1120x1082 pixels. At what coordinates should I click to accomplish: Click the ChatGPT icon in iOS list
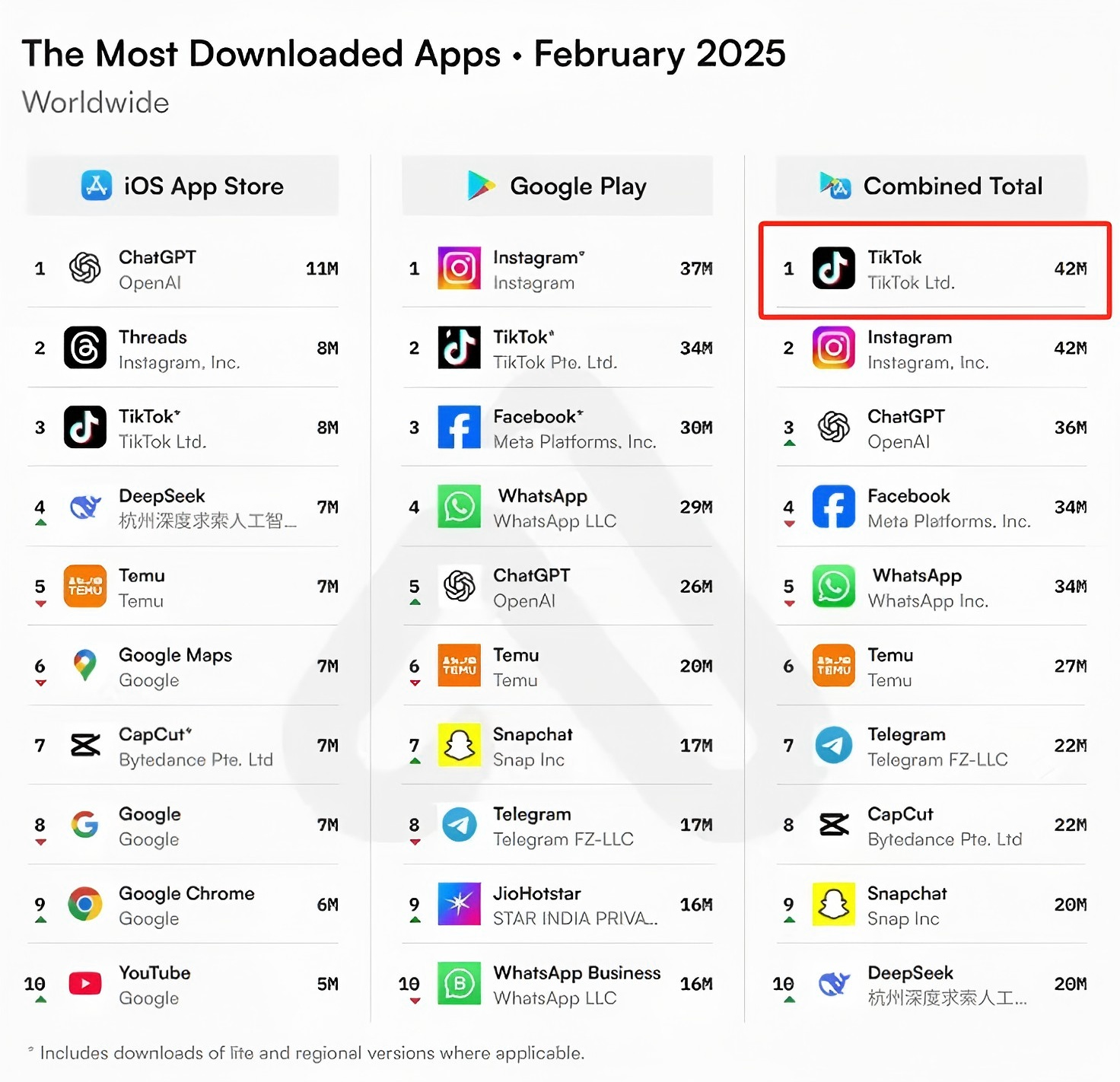coord(84,268)
